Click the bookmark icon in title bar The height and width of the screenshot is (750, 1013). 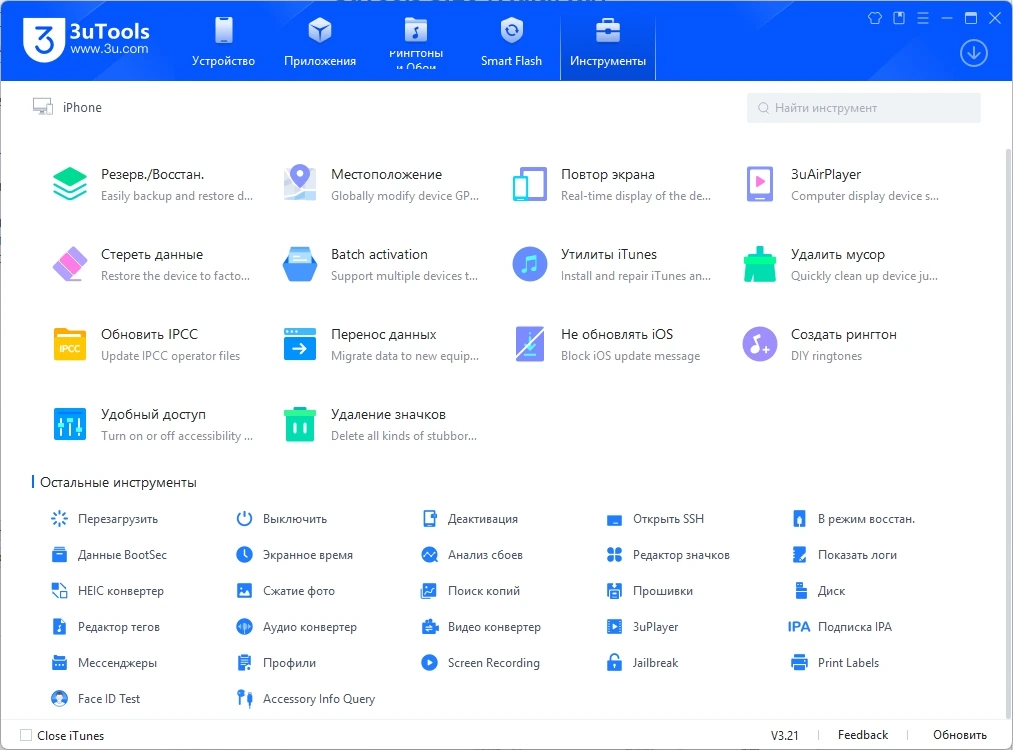click(x=899, y=18)
